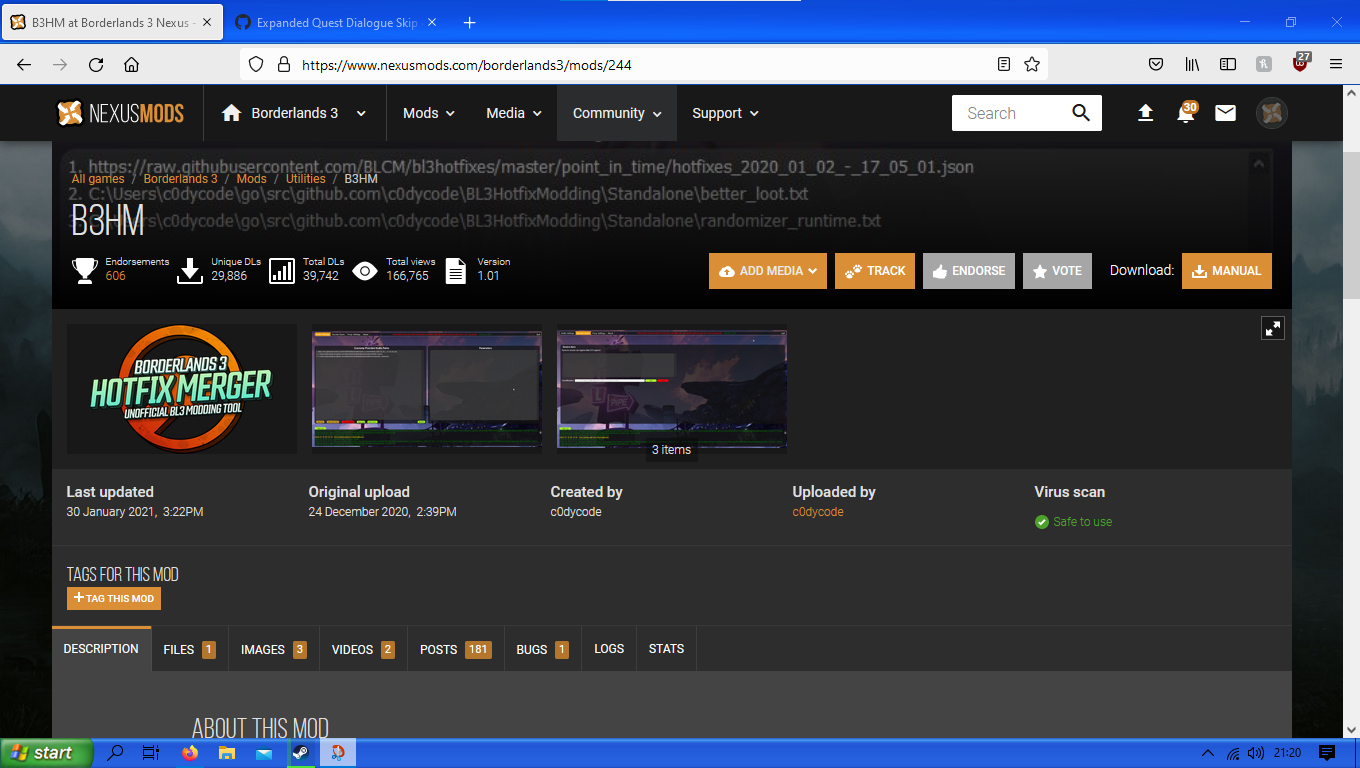Submit search with the magnifier icon

tap(1081, 113)
